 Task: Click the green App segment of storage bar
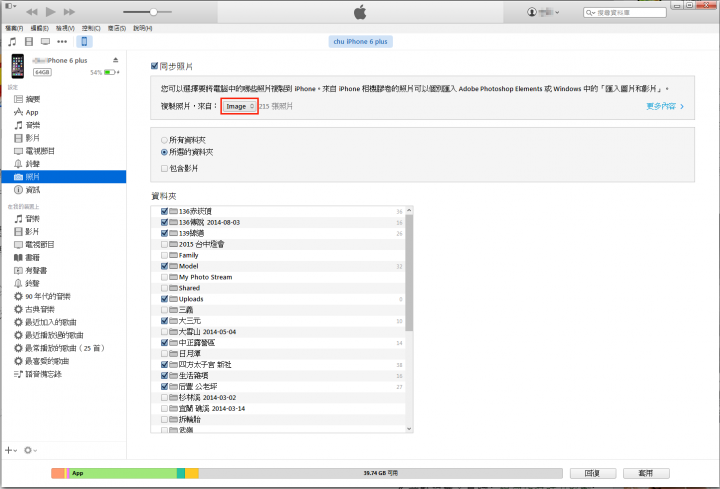coord(123,473)
